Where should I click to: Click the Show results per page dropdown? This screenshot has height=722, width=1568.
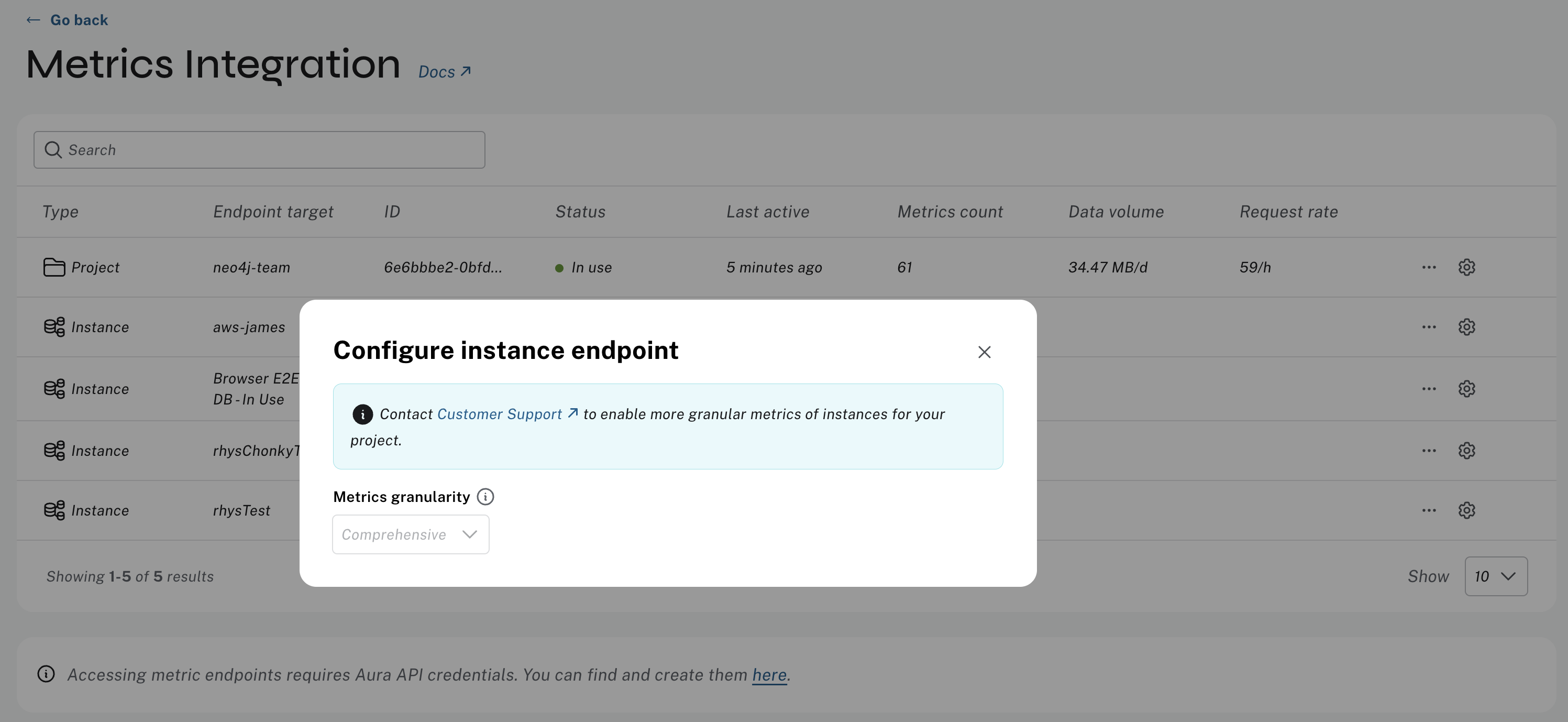pos(1495,576)
